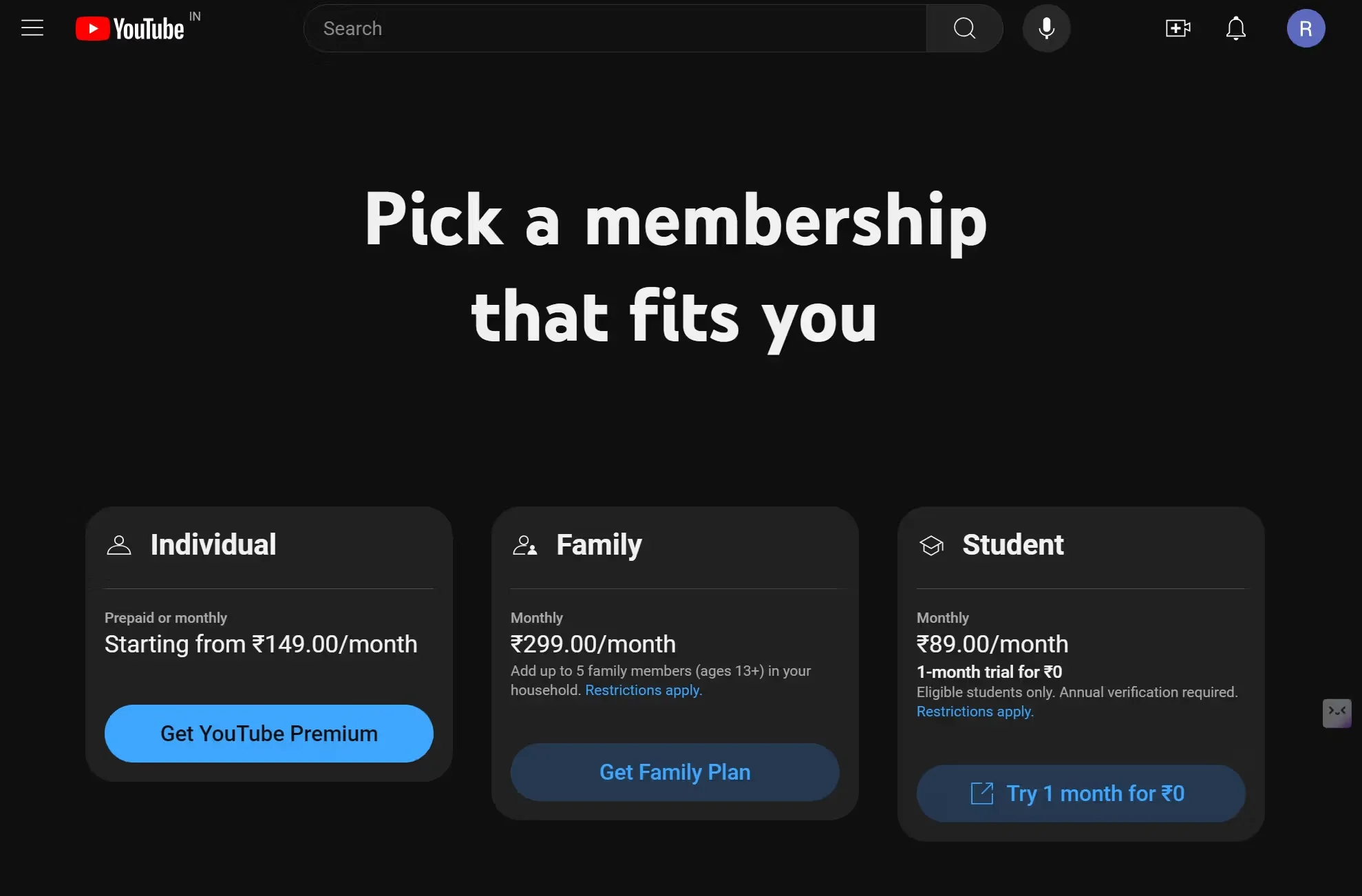Click the magnifier search button
The width and height of the screenshot is (1362, 896).
(964, 28)
